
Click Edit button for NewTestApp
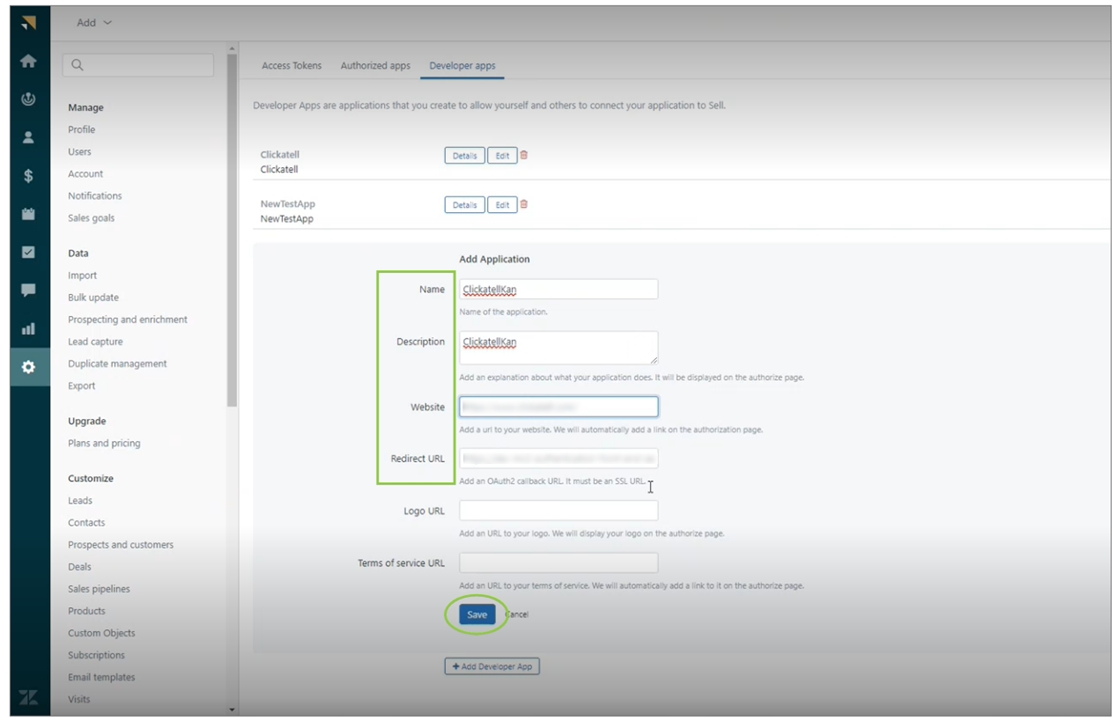tap(502, 205)
